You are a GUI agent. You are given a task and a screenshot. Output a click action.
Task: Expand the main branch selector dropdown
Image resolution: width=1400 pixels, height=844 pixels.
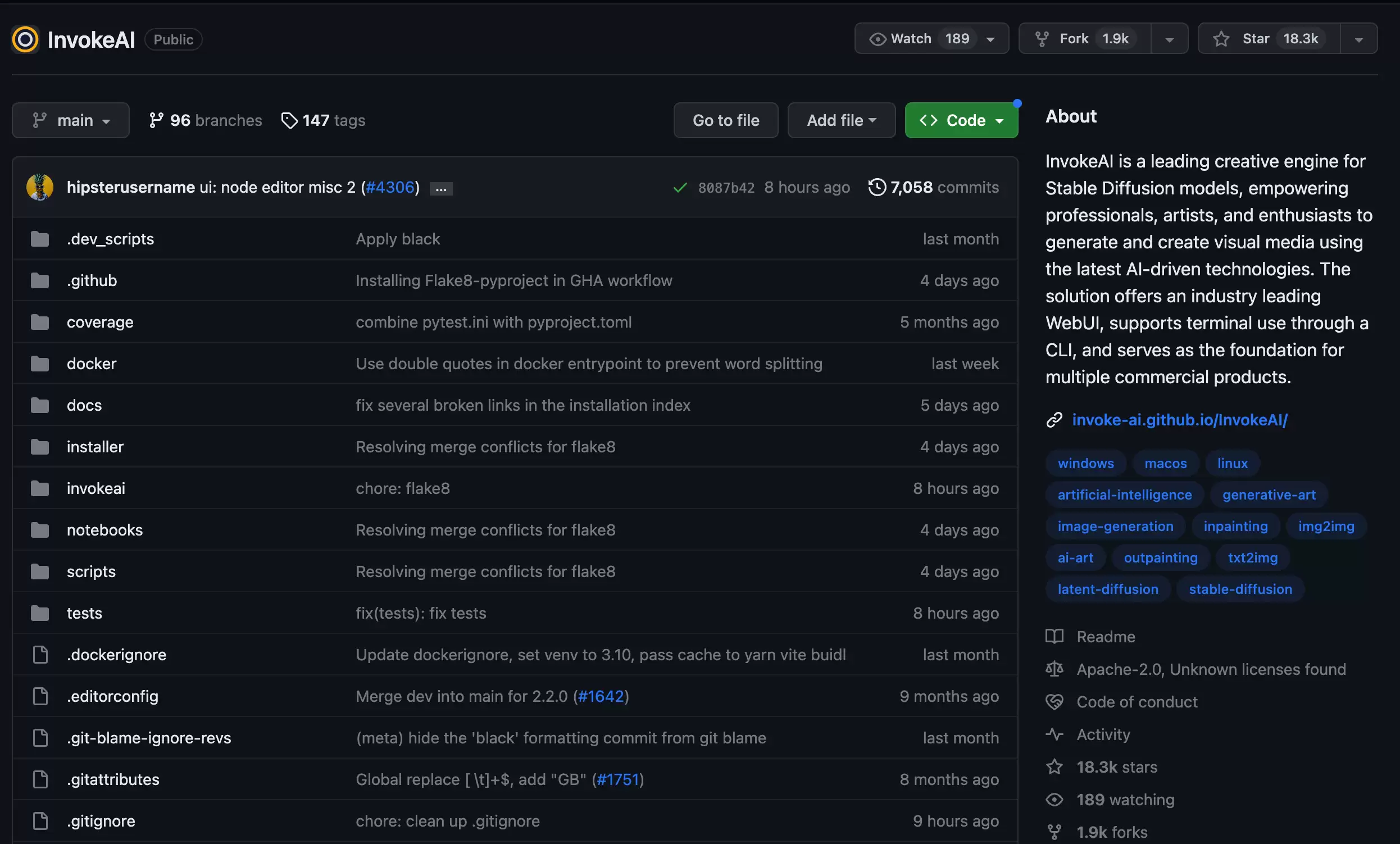point(70,120)
